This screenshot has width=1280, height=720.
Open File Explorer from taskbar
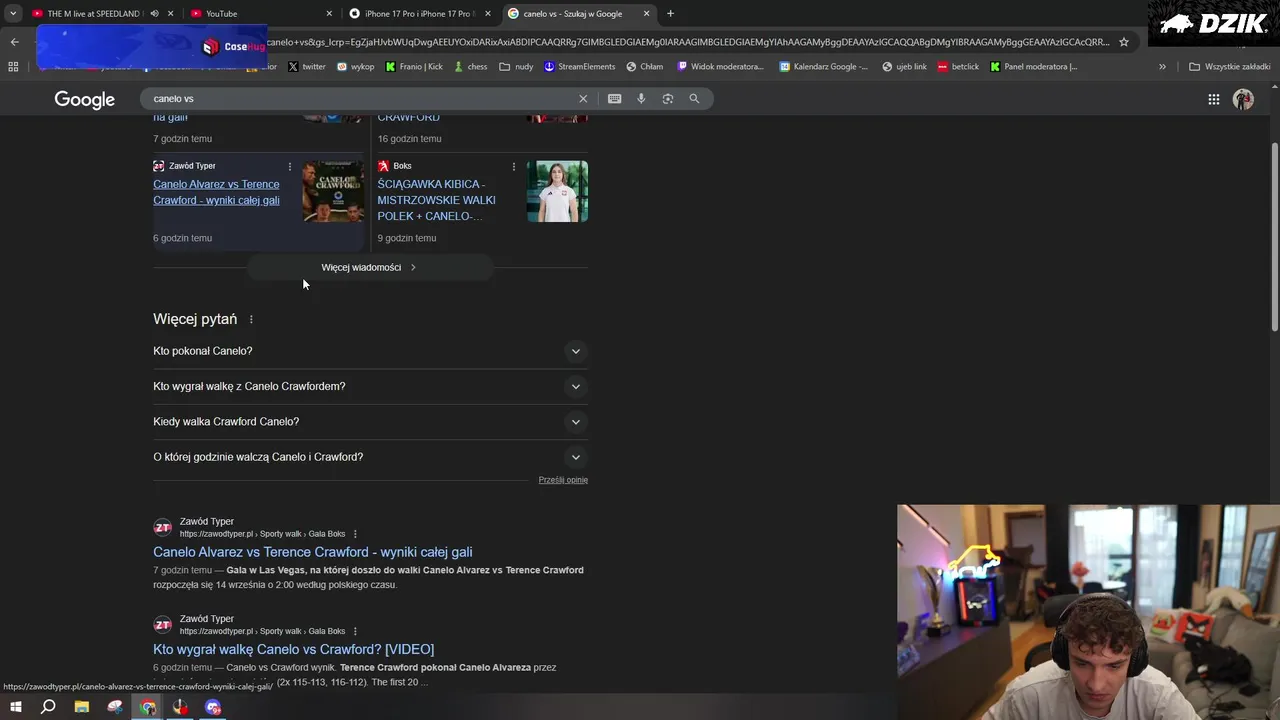click(x=82, y=707)
